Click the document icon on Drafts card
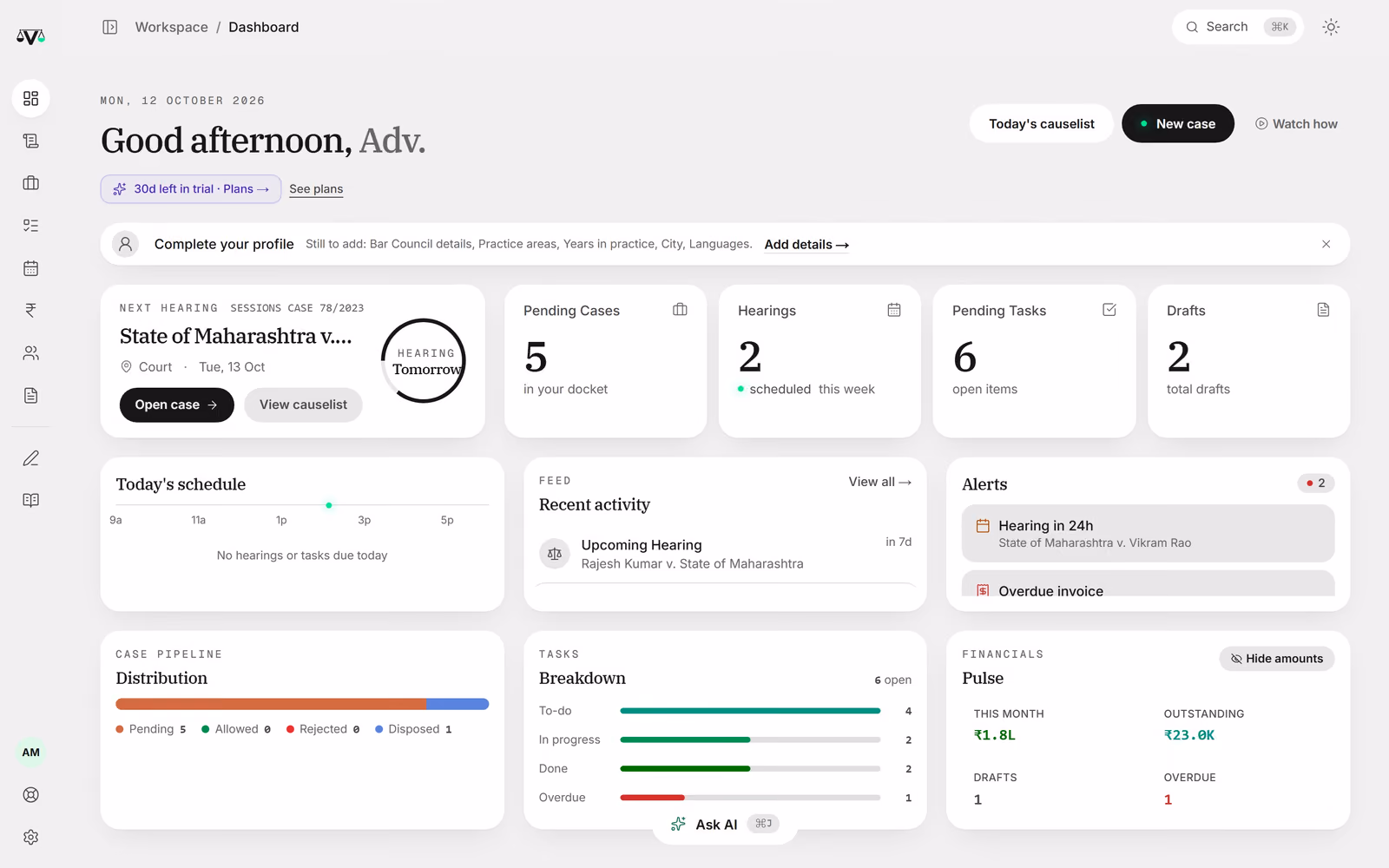1389x868 pixels. [1323, 310]
